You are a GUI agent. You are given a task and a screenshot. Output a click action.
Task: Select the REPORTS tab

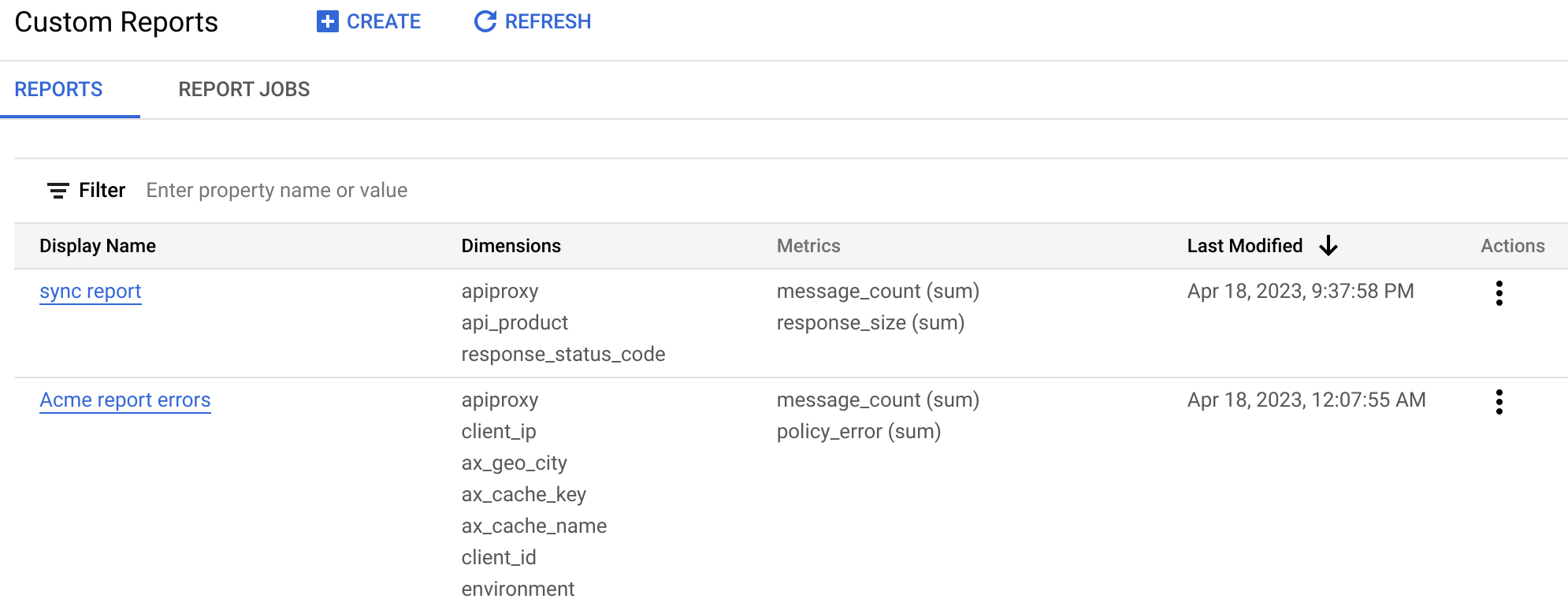click(58, 89)
